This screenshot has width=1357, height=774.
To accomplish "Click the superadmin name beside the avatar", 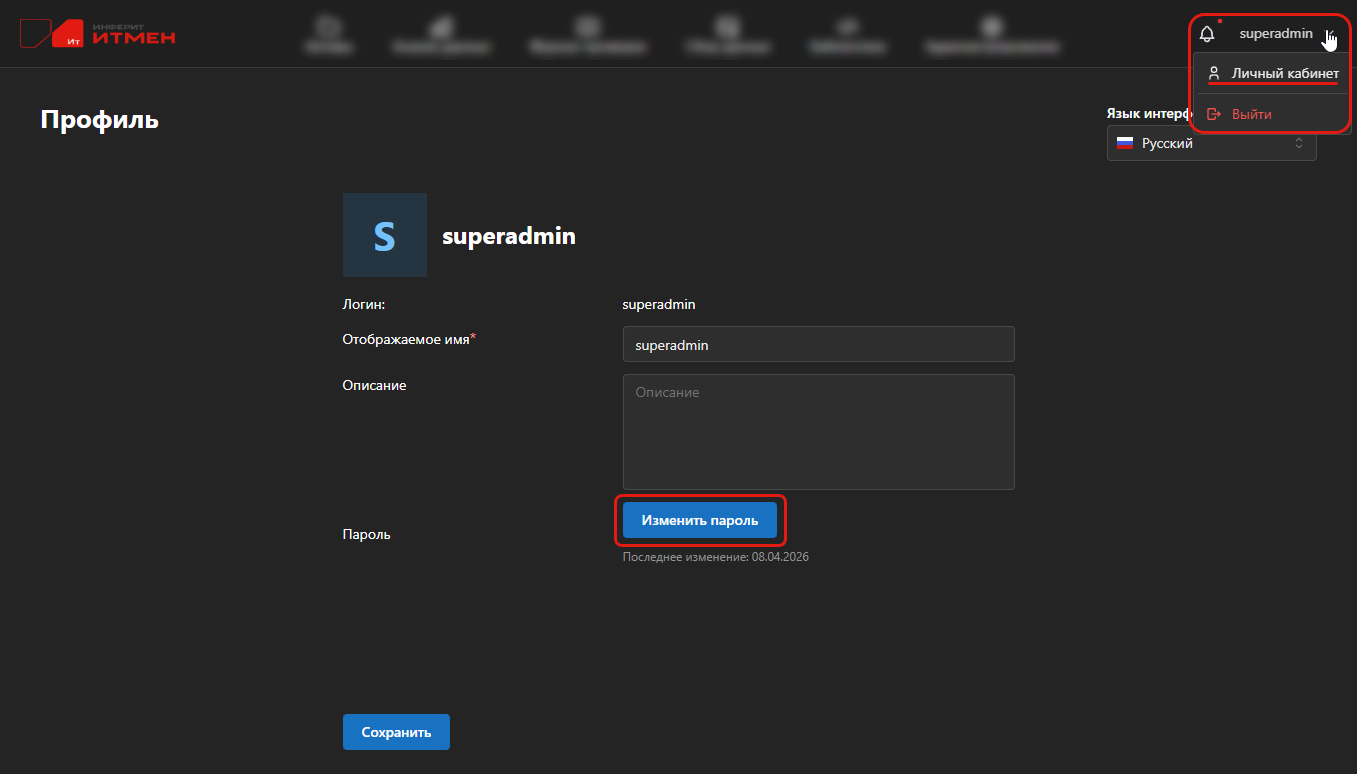I will coord(508,236).
